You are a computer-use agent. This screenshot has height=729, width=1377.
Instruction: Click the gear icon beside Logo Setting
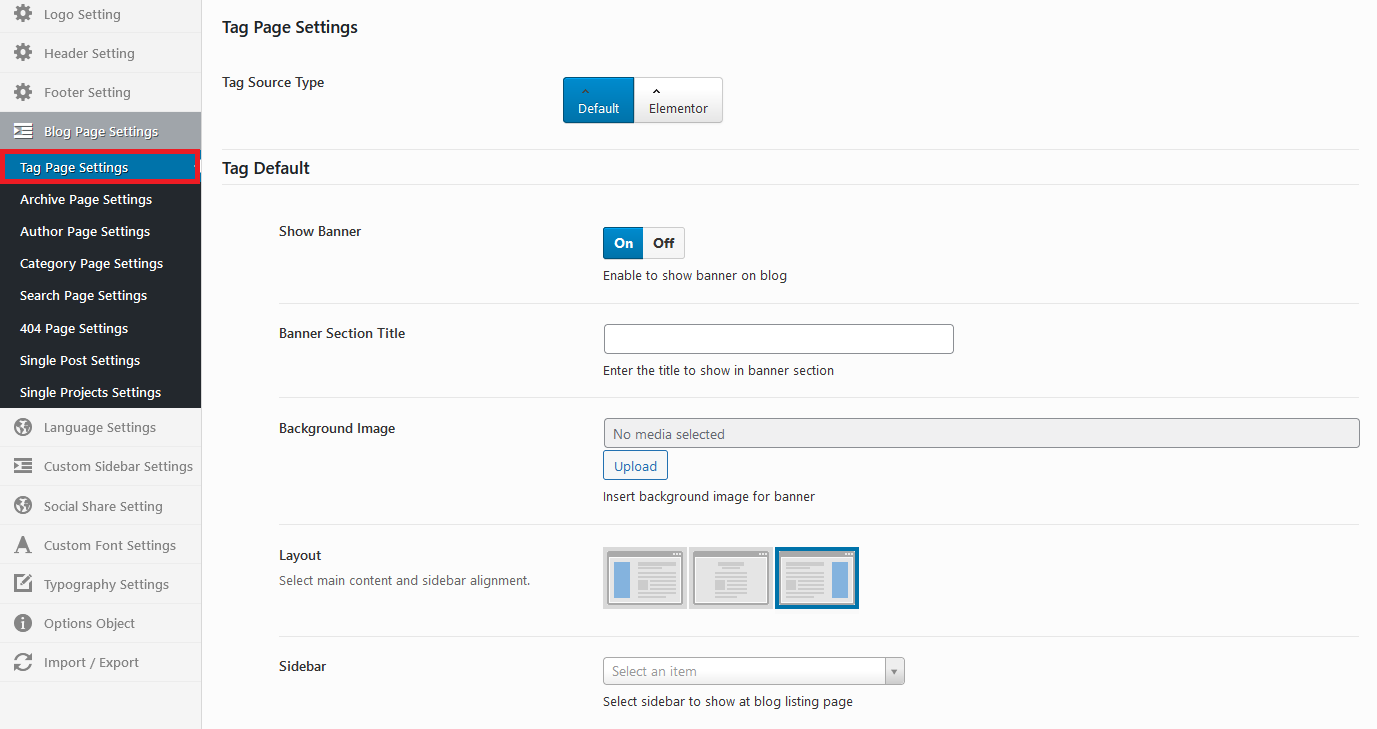point(23,14)
